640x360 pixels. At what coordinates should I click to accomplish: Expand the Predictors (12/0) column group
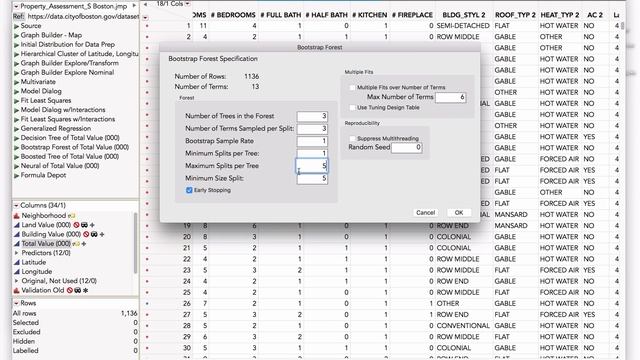16,253
